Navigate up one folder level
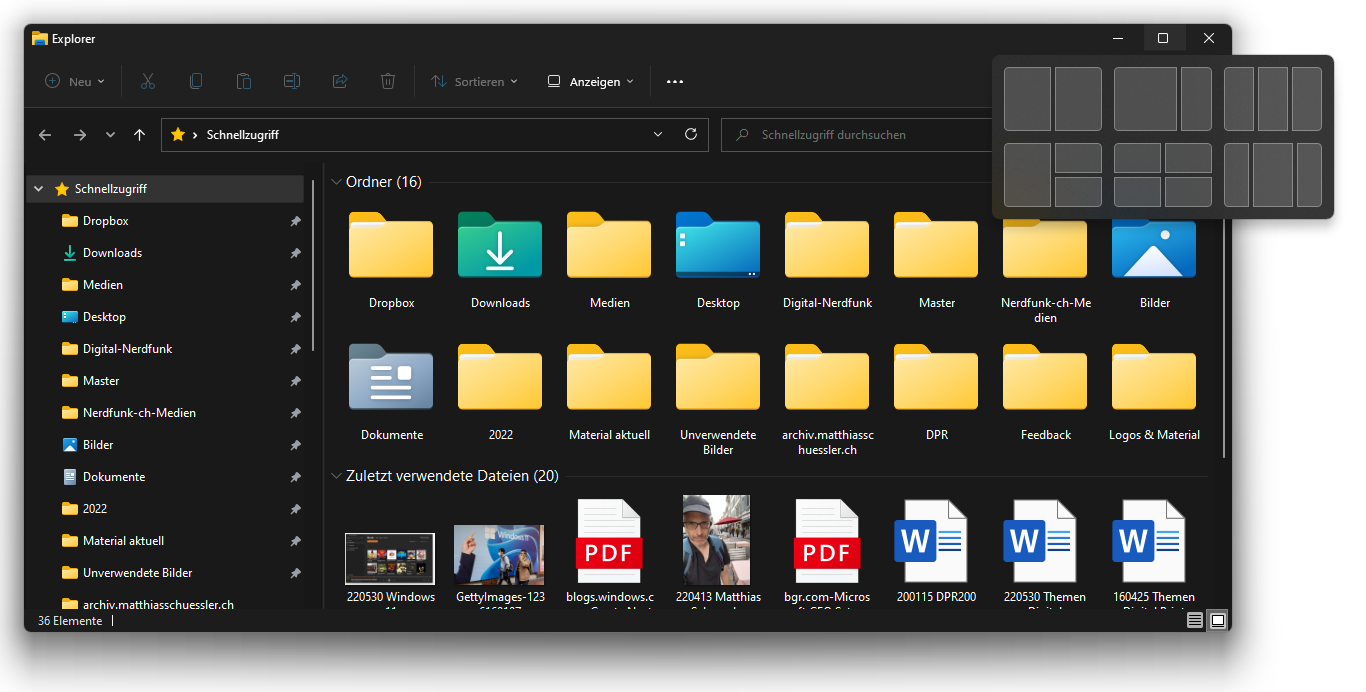Image resolution: width=1366 pixels, height=692 pixels. tap(139, 134)
